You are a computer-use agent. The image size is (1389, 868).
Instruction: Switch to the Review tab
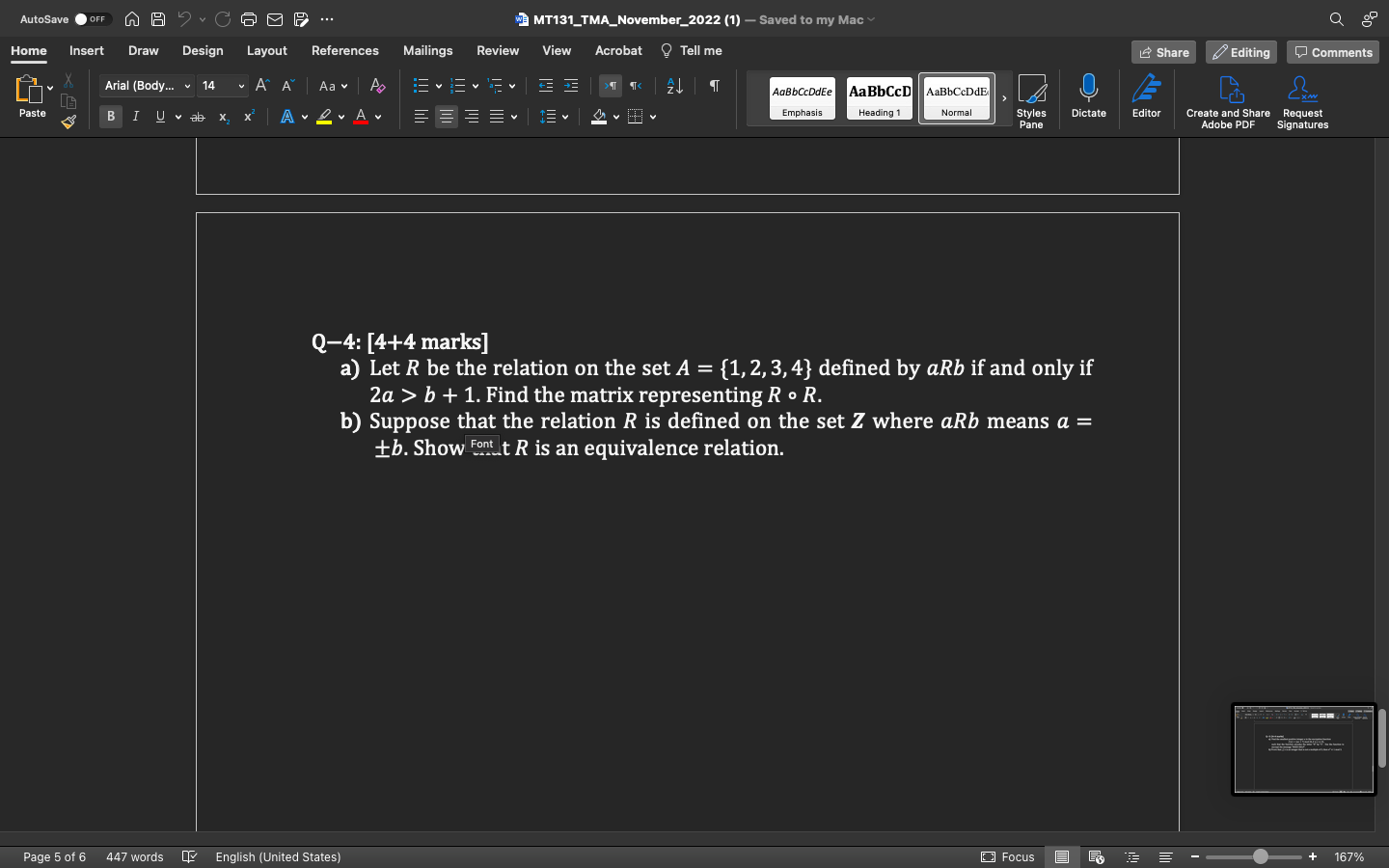coord(498,51)
